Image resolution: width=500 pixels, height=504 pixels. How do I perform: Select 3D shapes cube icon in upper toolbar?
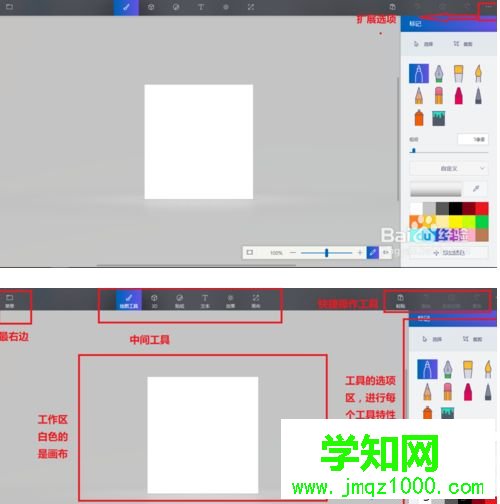tap(151, 7)
